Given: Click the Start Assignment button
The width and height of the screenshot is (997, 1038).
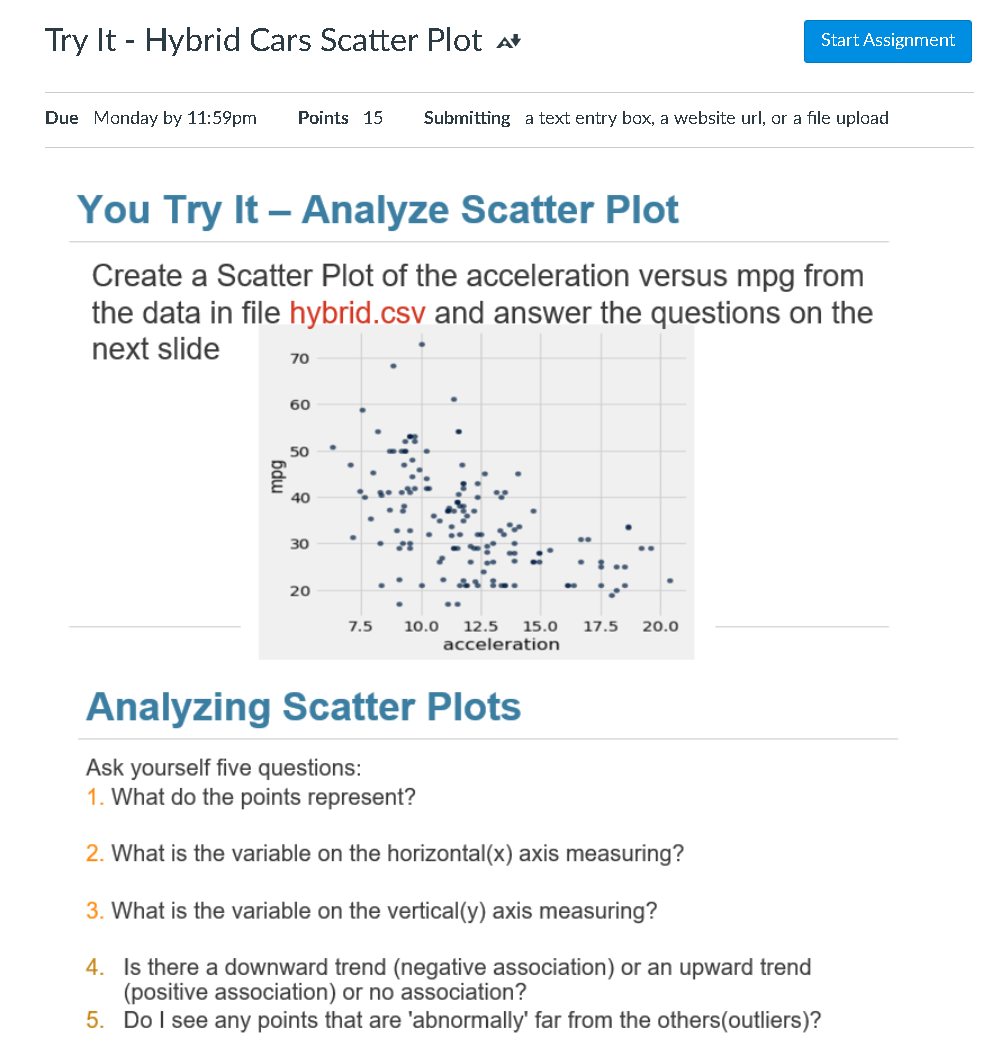Looking at the screenshot, I should (886, 41).
